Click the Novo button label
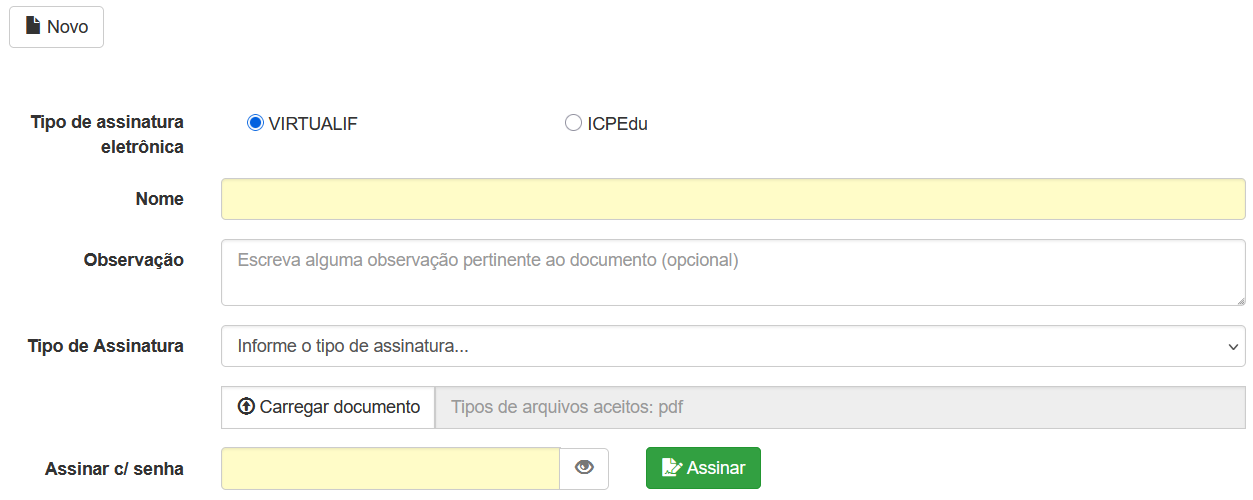 [68, 27]
